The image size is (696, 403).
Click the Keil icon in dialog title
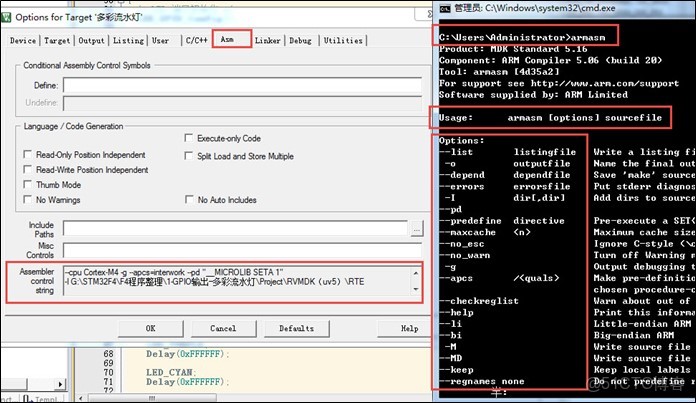click(6, 17)
